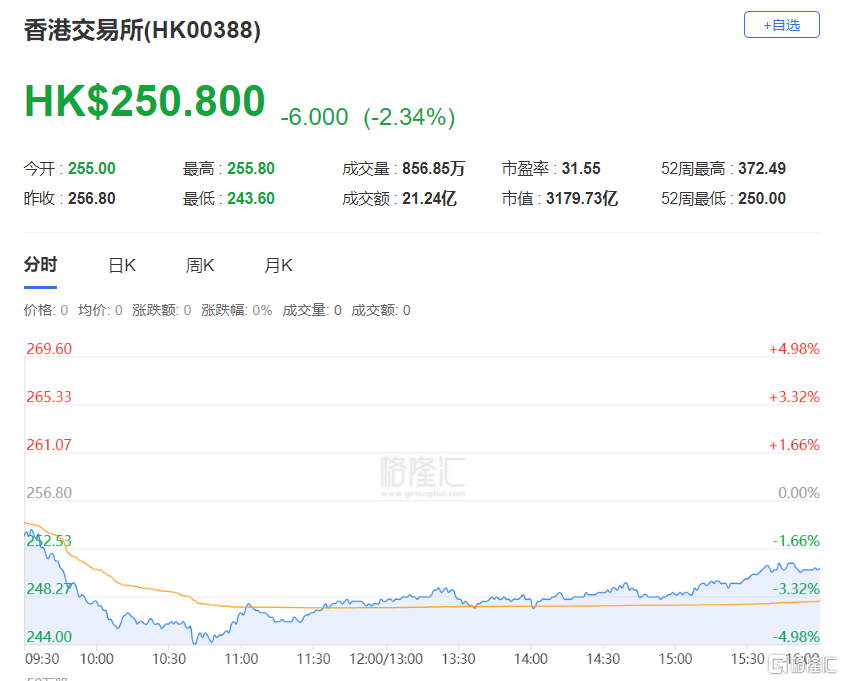This screenshot has width=843, height=681.
Task: Click the 14:00 time axis label
Action: (x=531, y=658)
